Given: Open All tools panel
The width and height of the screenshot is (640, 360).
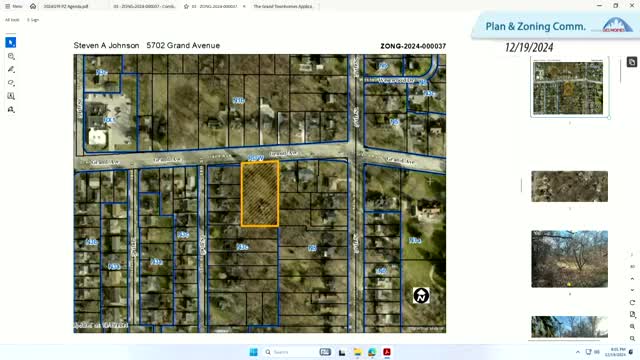Looking at the screenshot, I should click(x=12, y=20).
